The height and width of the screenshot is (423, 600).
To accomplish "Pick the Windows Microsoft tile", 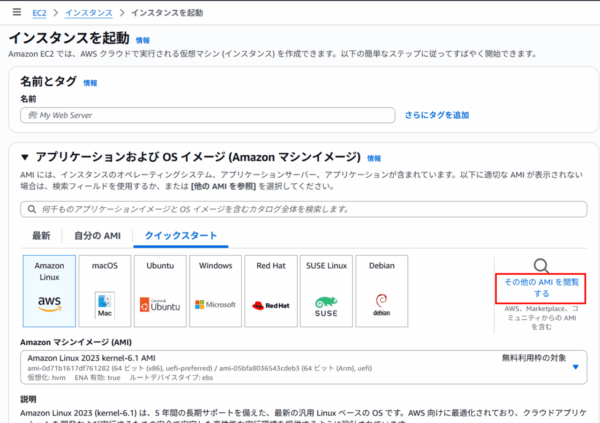I will (215, 291).
